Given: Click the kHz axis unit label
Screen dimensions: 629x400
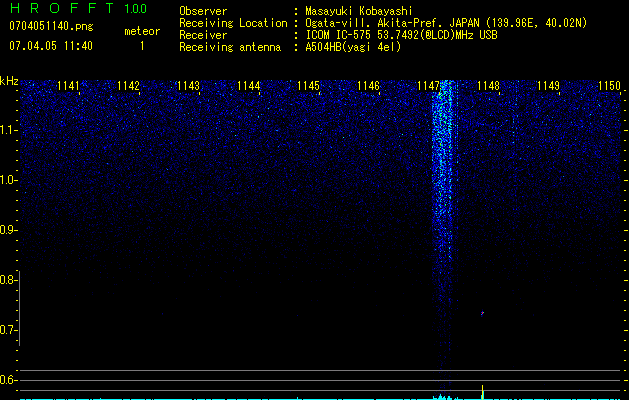Looking at the screenshot, I should pos(9,81).
